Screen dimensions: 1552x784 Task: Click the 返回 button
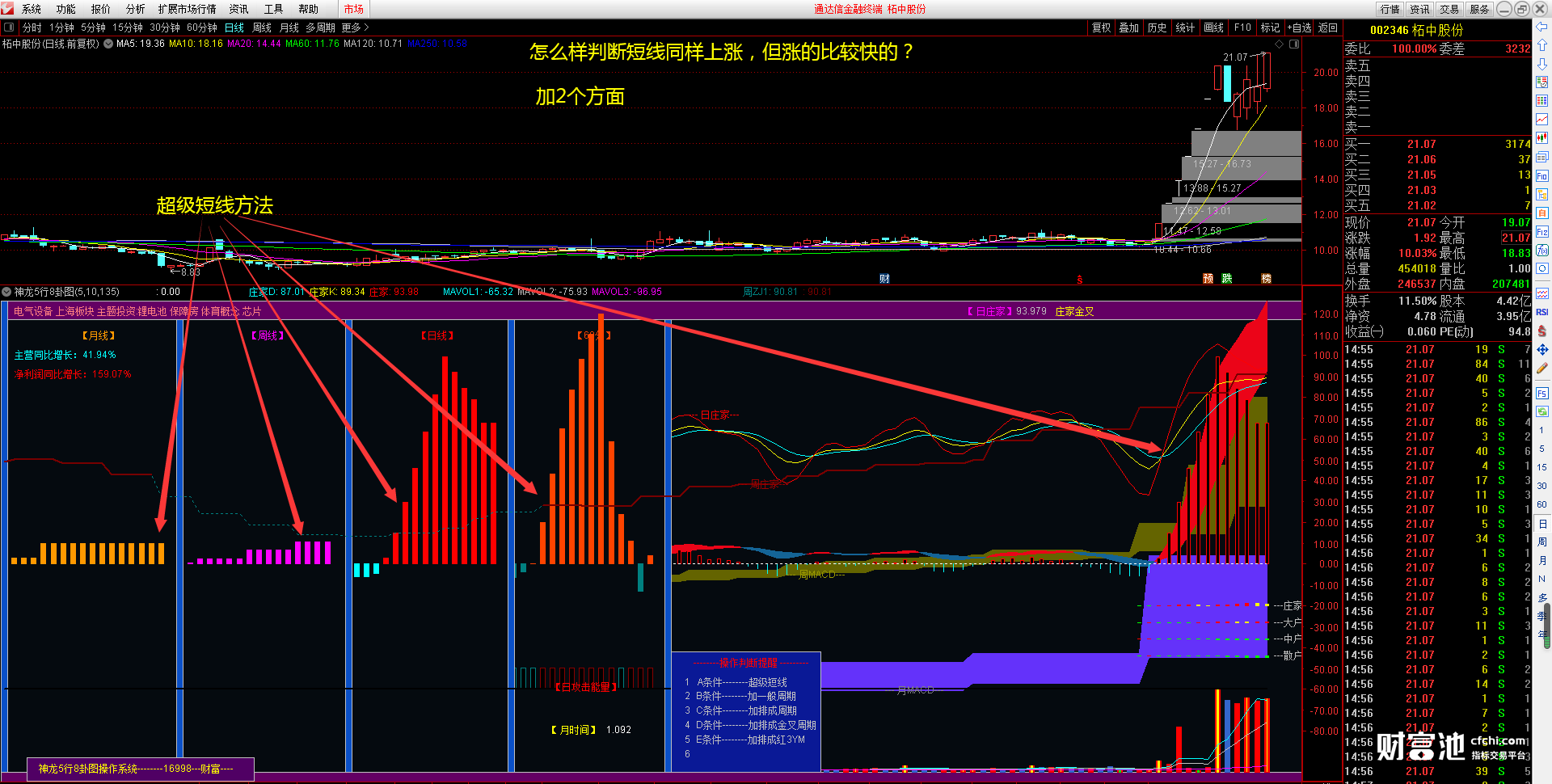tap(1328, 27)
